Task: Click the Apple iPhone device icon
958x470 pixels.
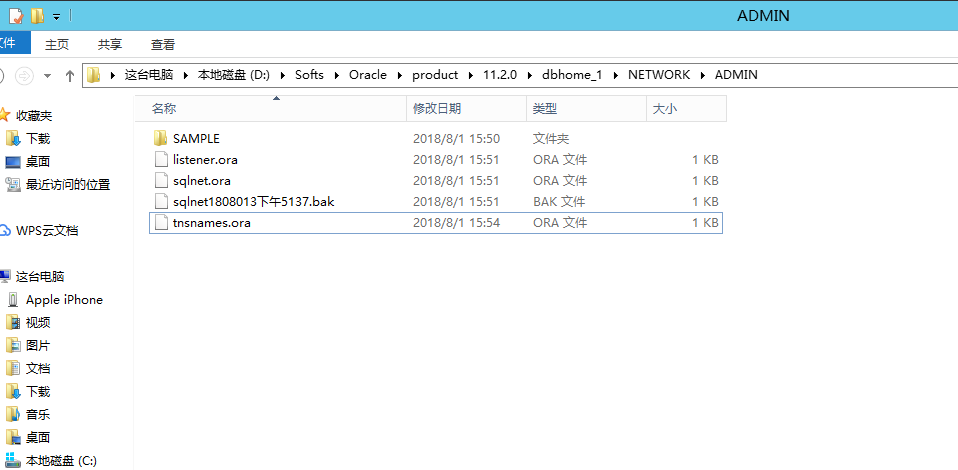Action: tap(13, 300)
